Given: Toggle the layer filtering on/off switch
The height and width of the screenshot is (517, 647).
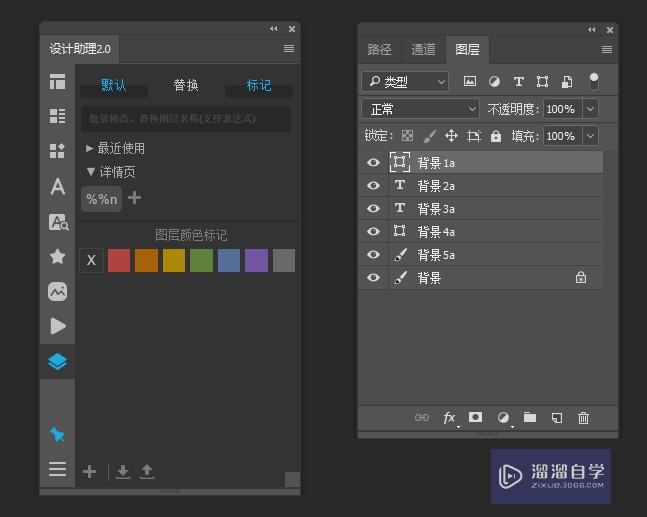Looking at the screenshot, I should [x=594, y=81].
